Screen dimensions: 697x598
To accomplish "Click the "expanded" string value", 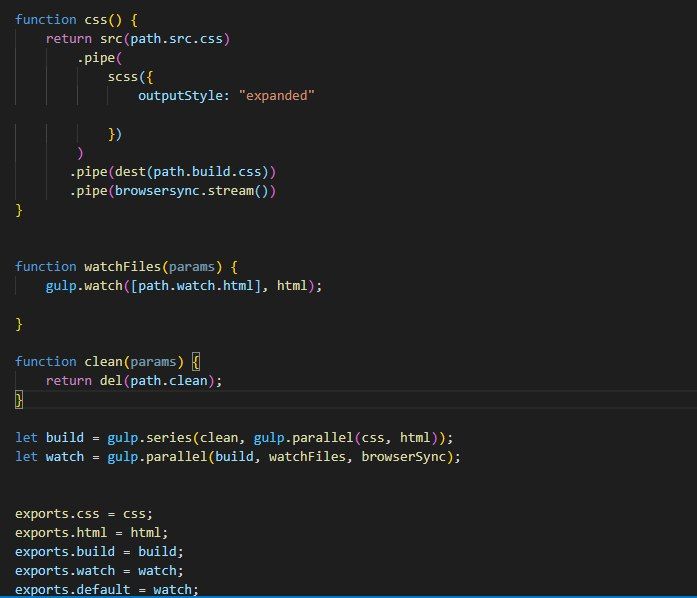I will pyautogui.click(x=276, y=96).
